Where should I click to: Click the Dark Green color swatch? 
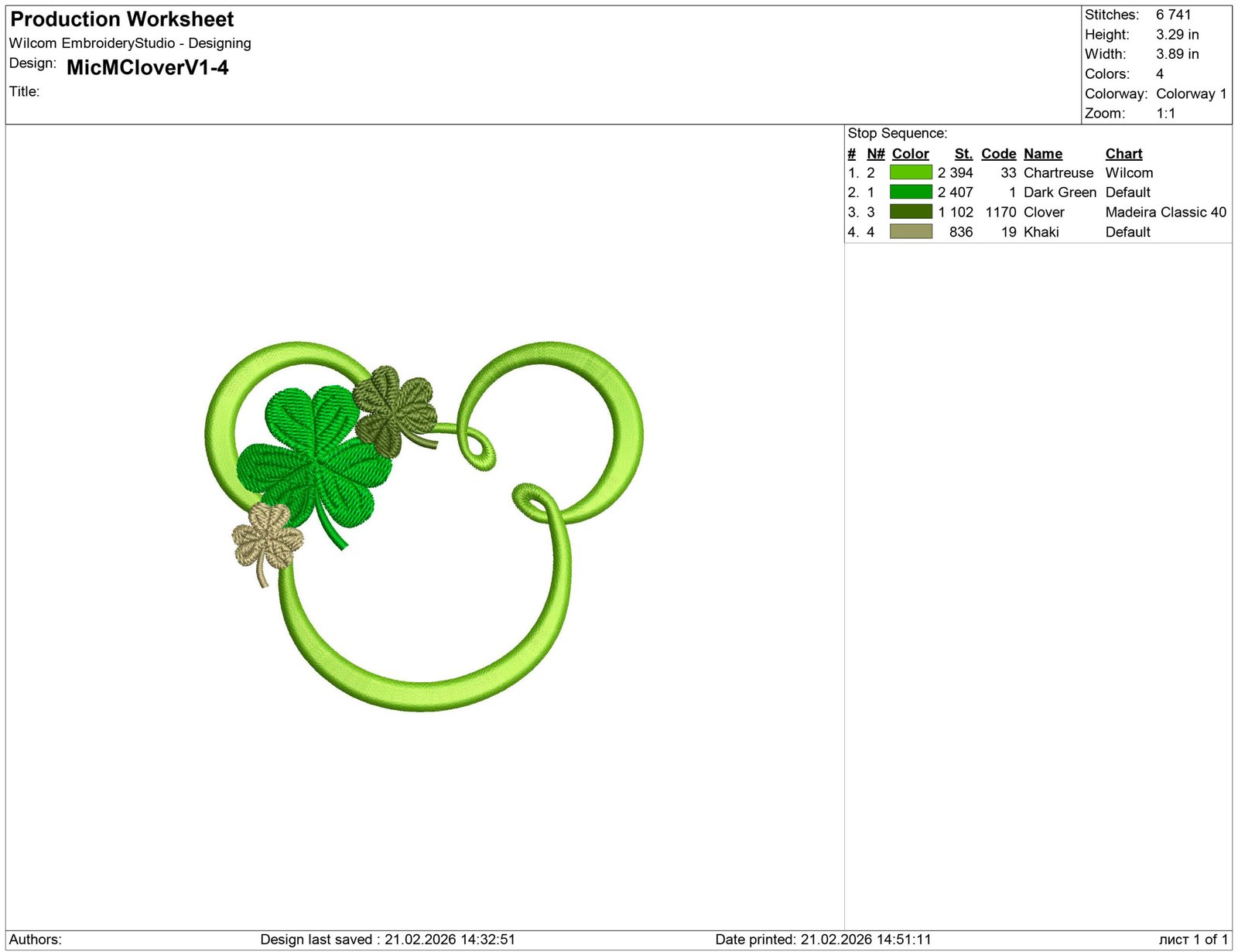tap(911, 192)
